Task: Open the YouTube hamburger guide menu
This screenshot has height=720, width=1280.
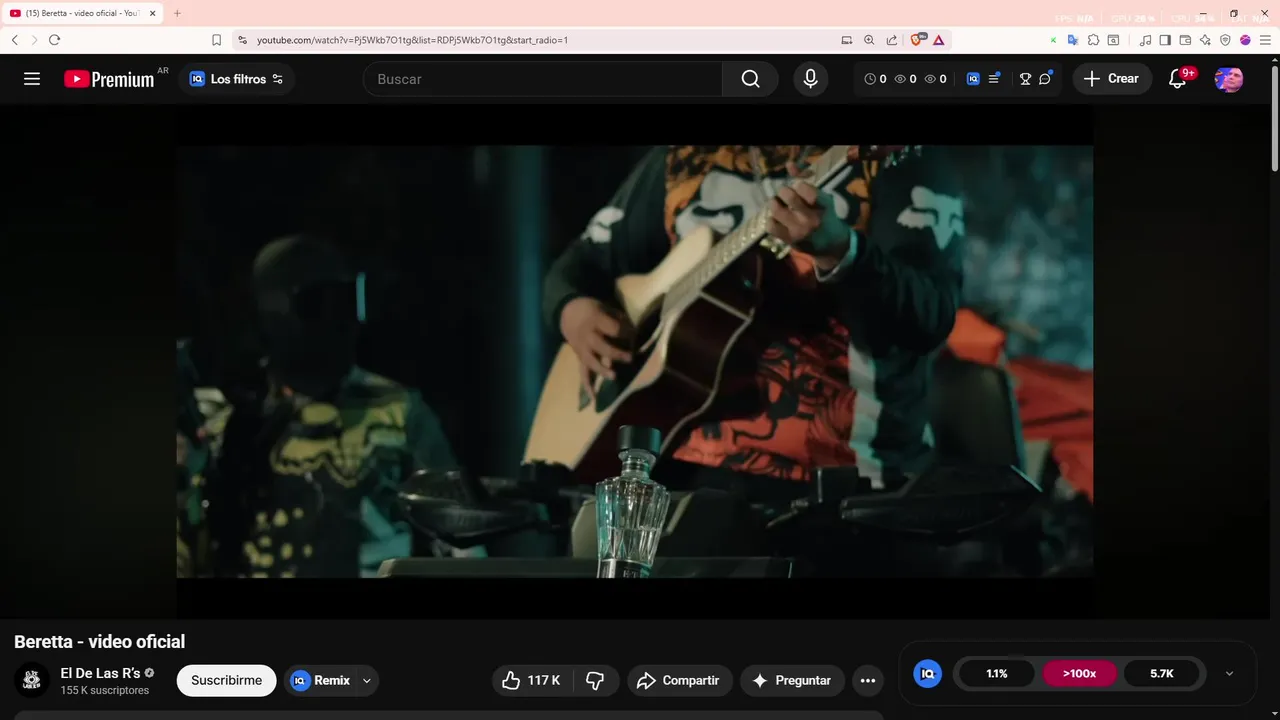Action: pyautogui.click(x=32, y=79)
